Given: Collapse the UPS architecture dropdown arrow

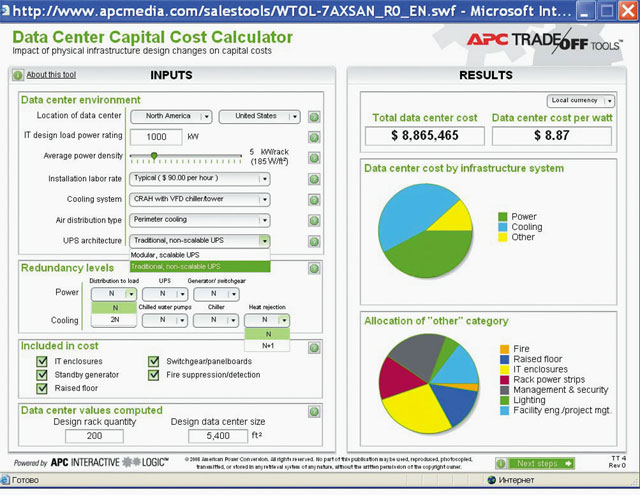Looking at the screenshot, I should pyautogui.click(x=264, y=241).
